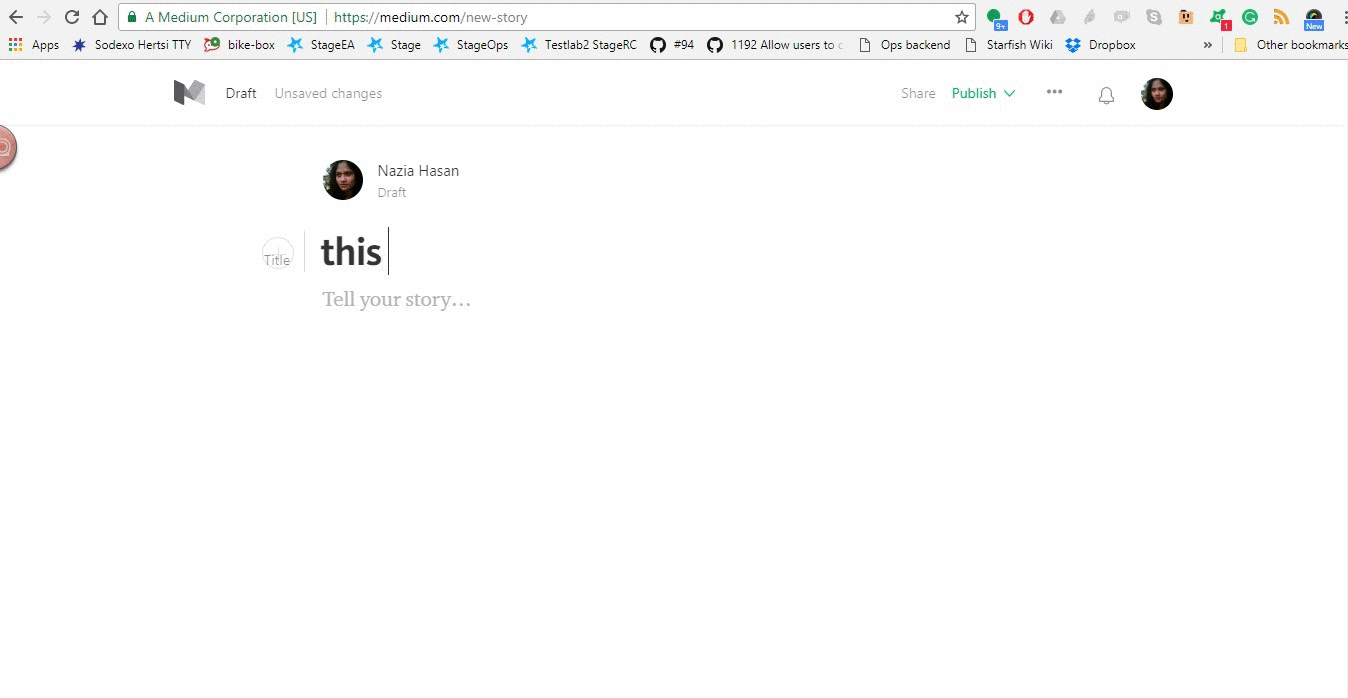Open the notifications bell
The width and height of the screenshot is (1348, 698).
(1106, 95)
